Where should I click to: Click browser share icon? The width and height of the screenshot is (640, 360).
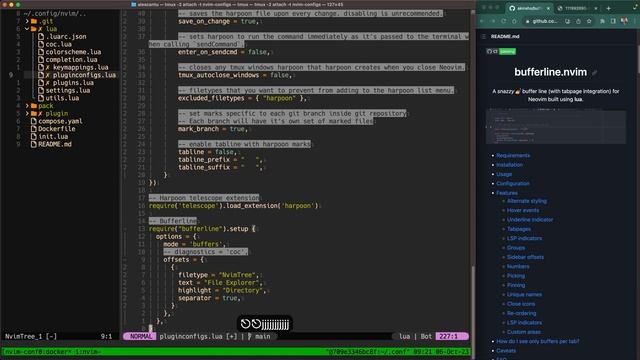pos(578,21)
